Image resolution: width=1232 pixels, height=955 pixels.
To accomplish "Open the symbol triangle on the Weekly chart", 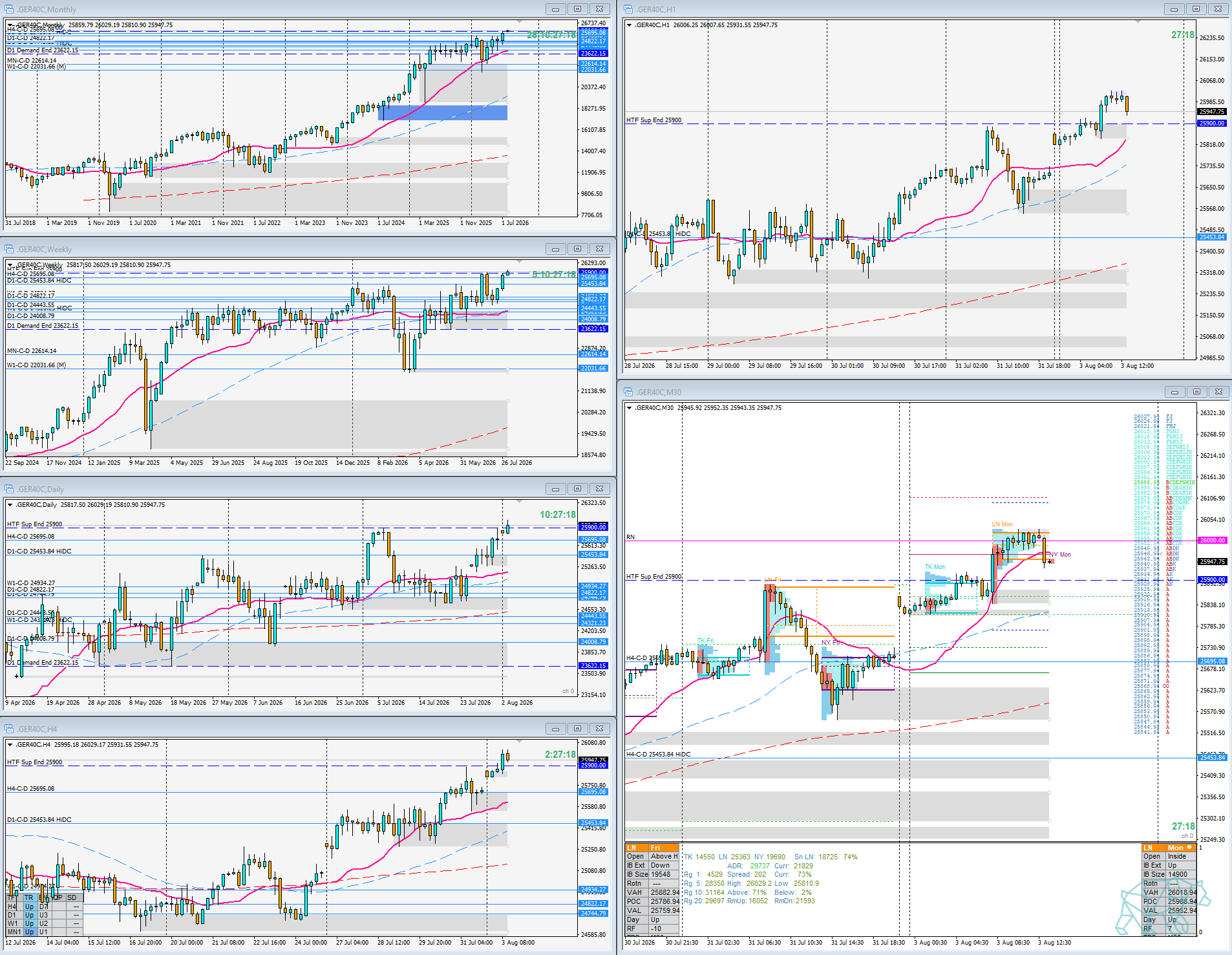I will coord(10,265).
